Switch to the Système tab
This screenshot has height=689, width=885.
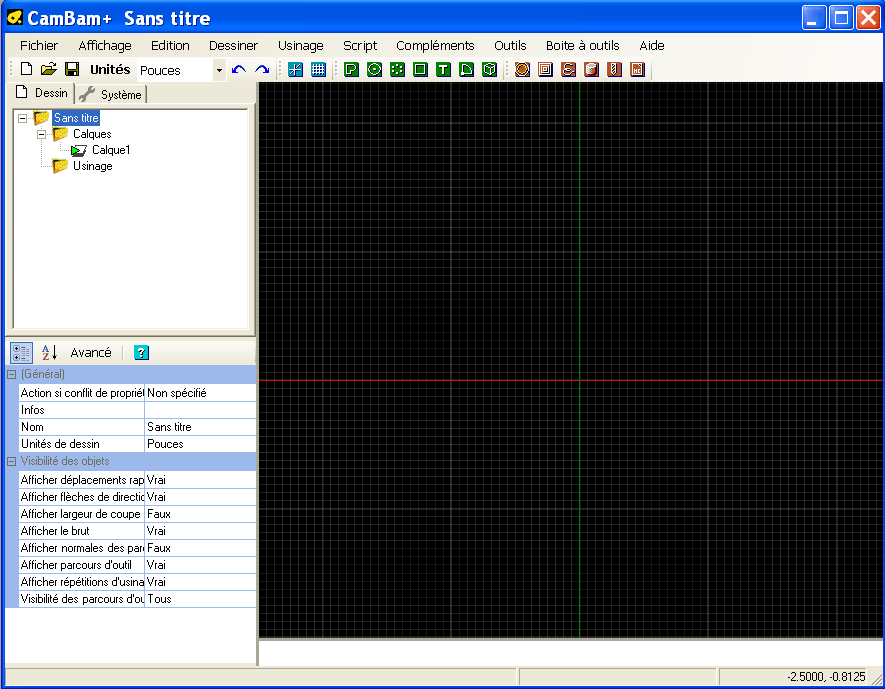click(111, 94)
